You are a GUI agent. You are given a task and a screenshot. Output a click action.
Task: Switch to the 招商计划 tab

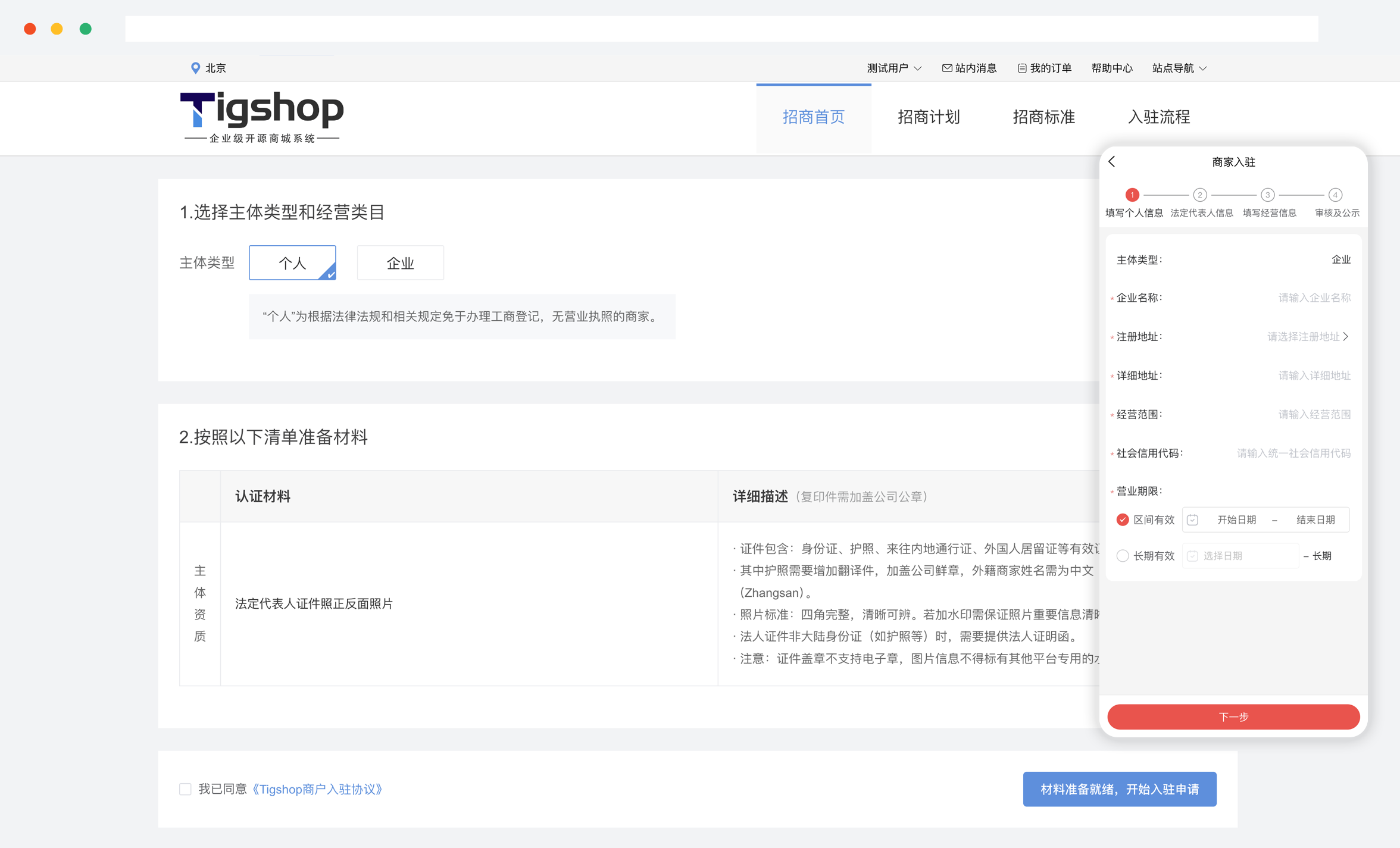(x=929, y=117)
